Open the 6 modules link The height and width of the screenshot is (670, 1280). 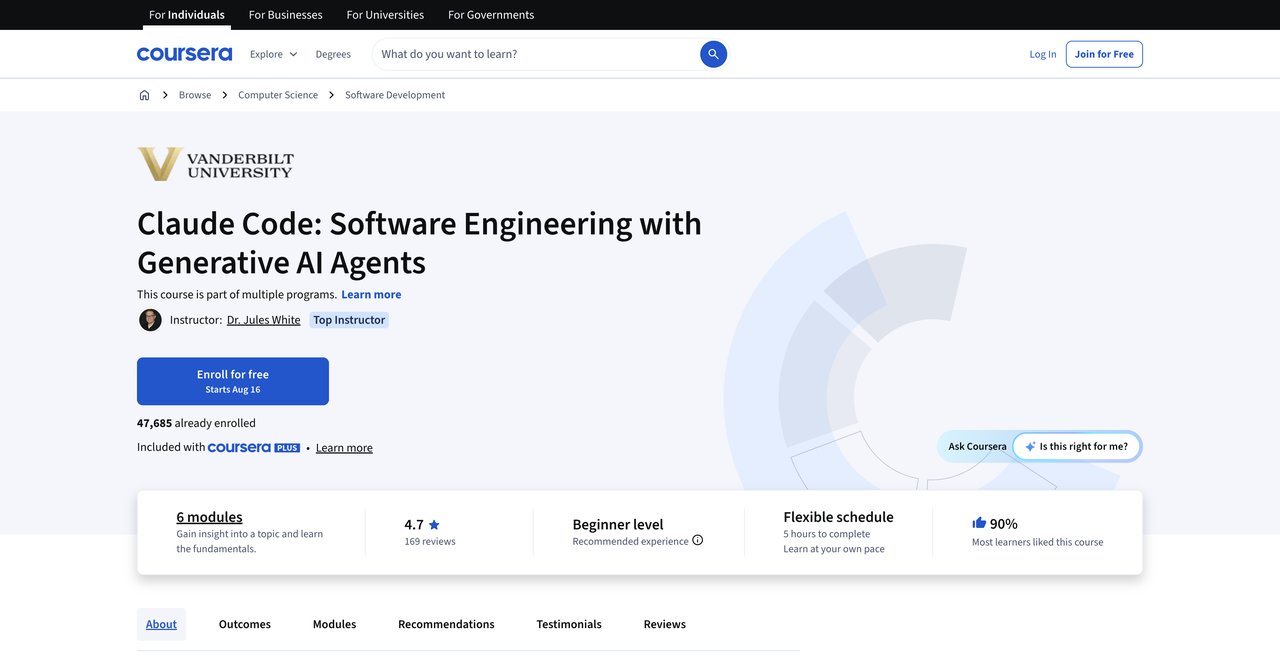[x=209, y=517]
